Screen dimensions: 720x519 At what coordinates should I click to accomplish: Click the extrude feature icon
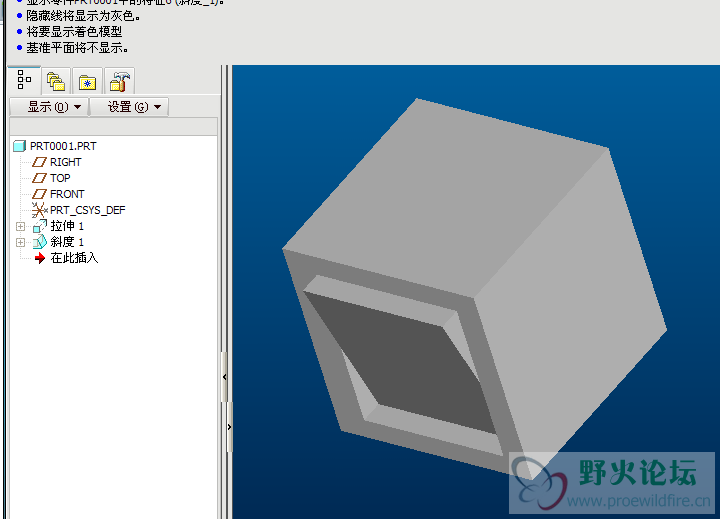40,226
